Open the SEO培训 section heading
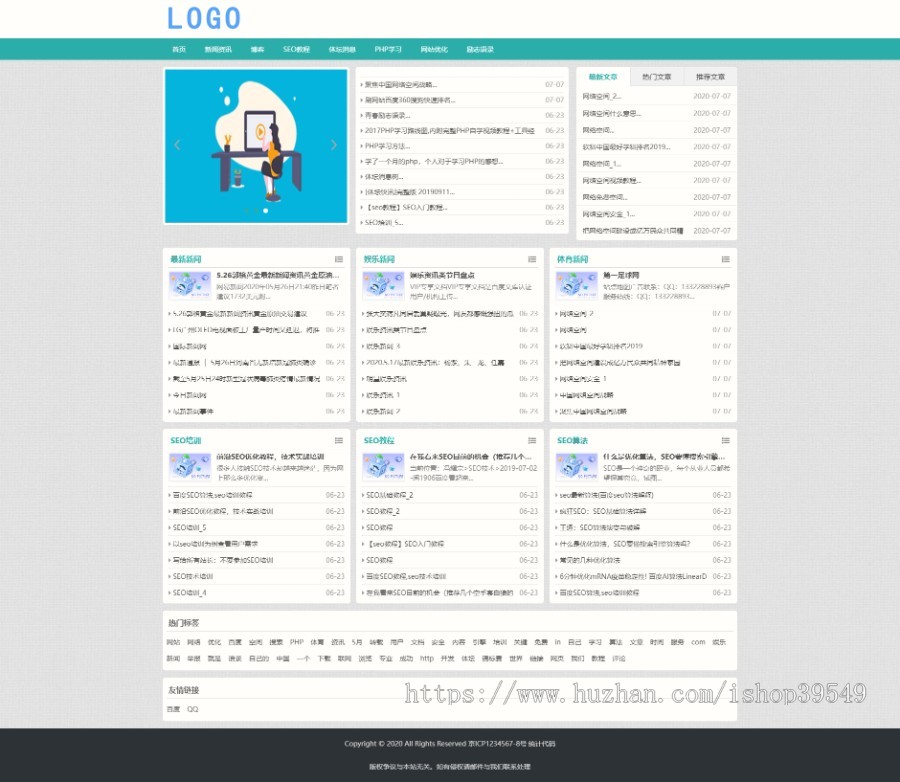 (x=185, y=440)
